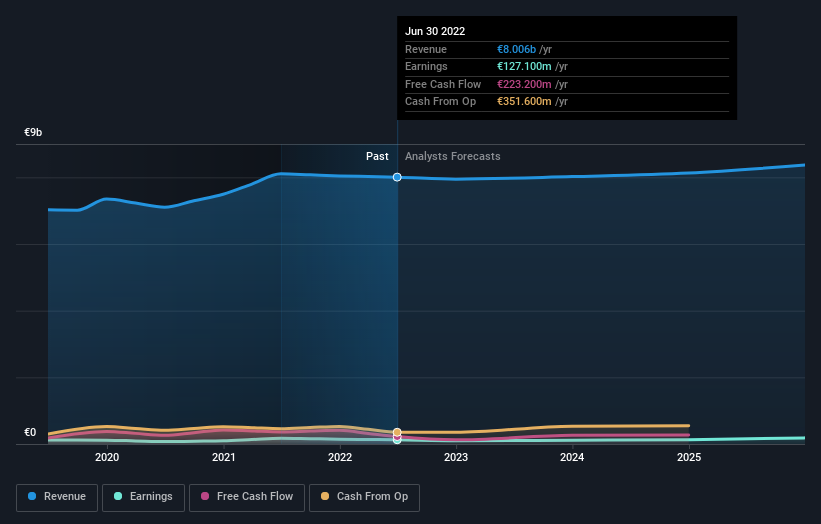Click the Free Cash Flow label in tooltip
The width and height of the screenshot is (821, 524).
tap(443, 84)
